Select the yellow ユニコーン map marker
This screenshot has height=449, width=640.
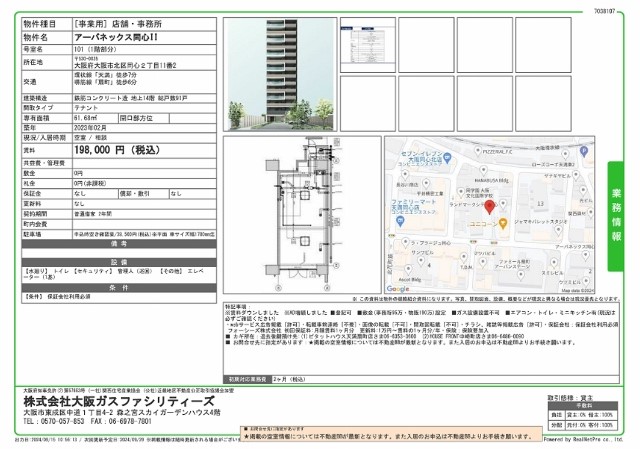click(503, 224)
